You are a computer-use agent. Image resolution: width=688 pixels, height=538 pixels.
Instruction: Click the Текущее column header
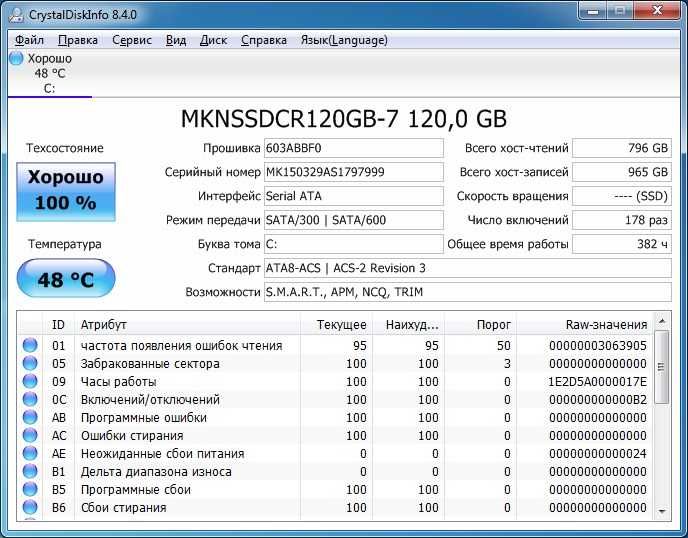pos(336,325)
